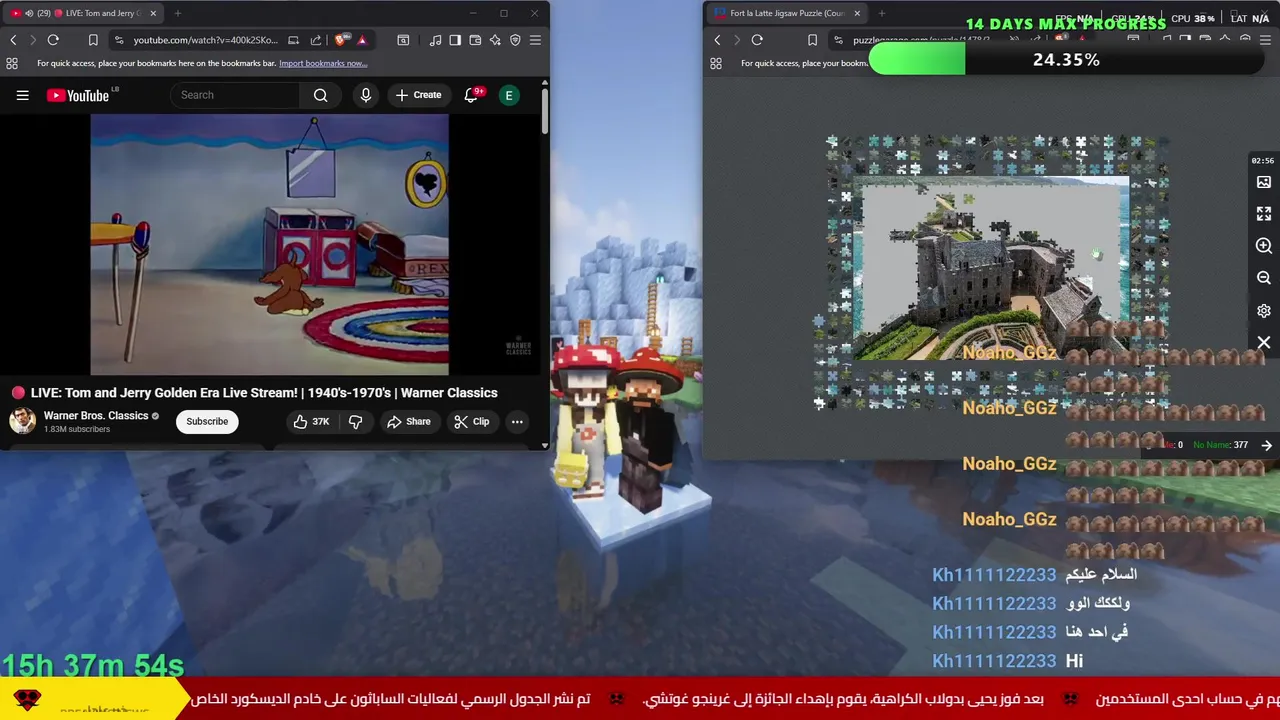Go to the YouTube home logo
This screenshot has width=1280, height=720.
[x=77, y=95]
